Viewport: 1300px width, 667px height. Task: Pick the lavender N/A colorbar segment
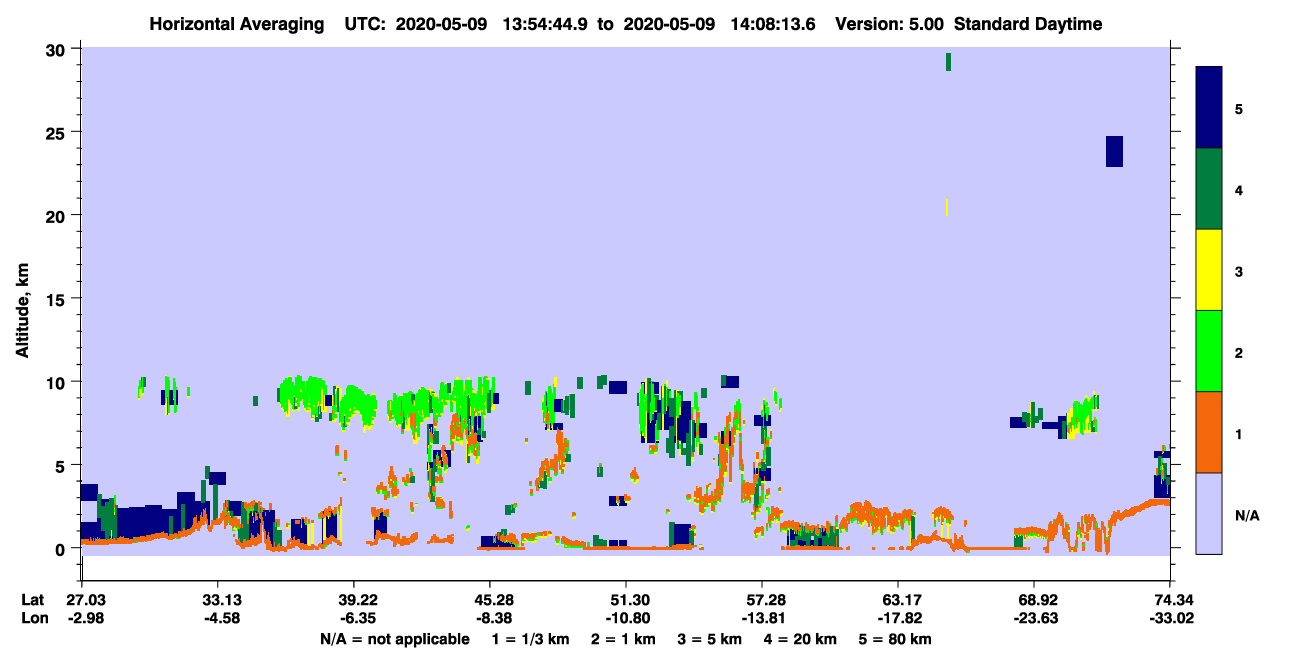(1209, 513)
